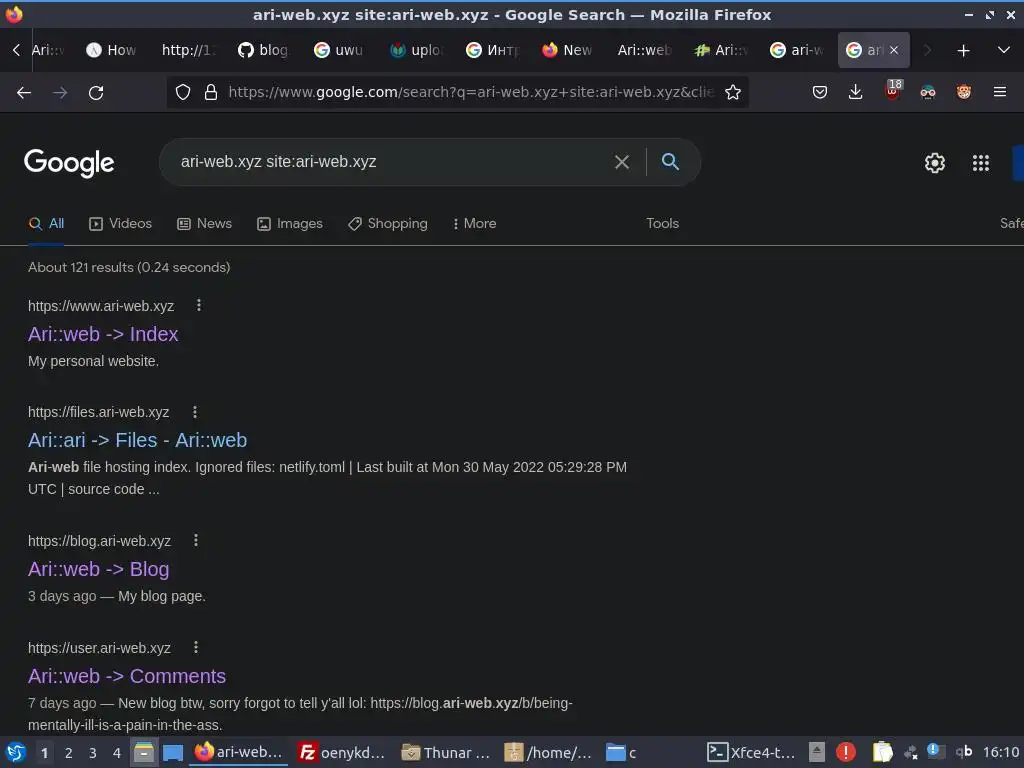
Task: Click the 16:10 panel clock
Action: tap(1001, 752)
